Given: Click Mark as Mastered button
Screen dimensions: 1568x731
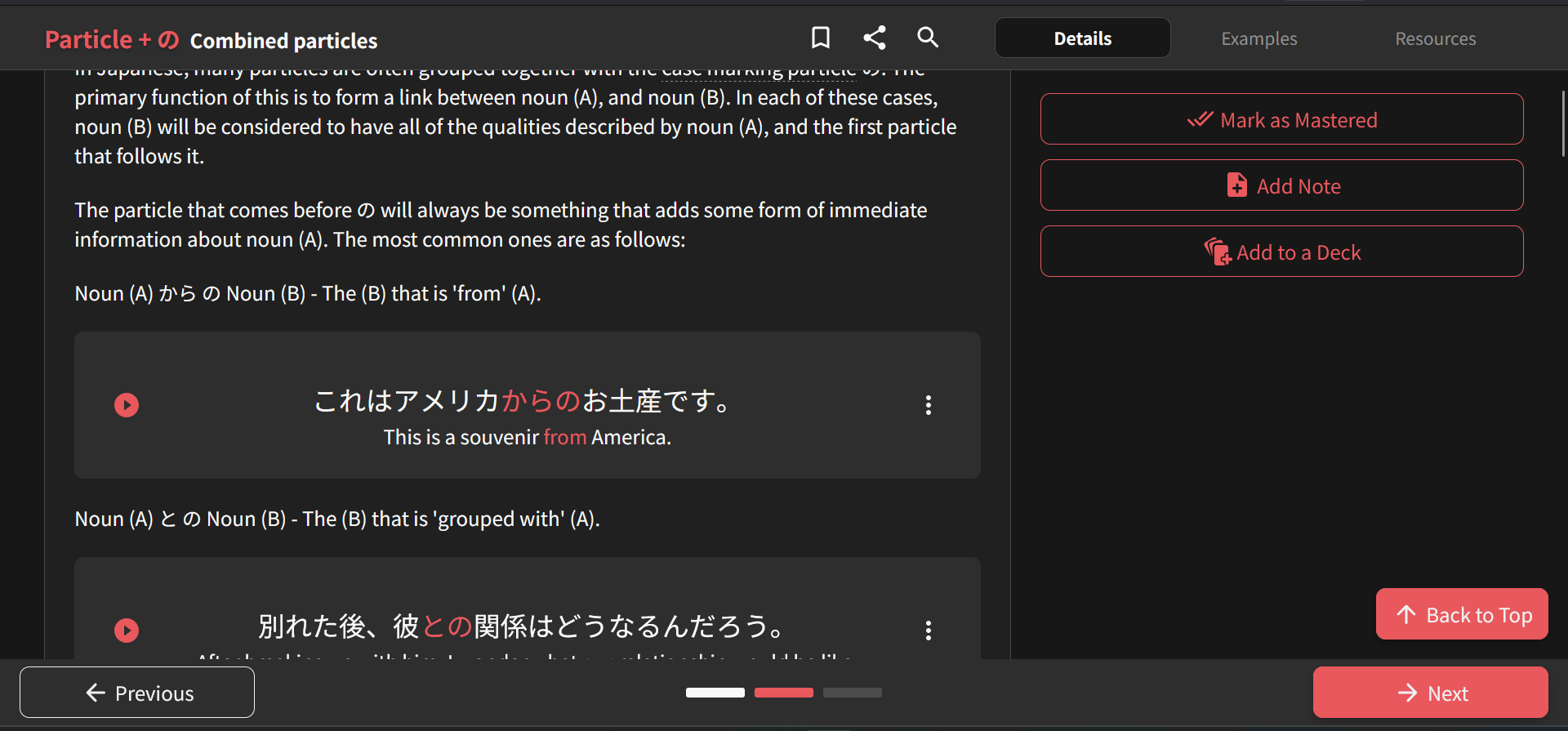Looking at the screenshot, I should tap(1281, 120).
